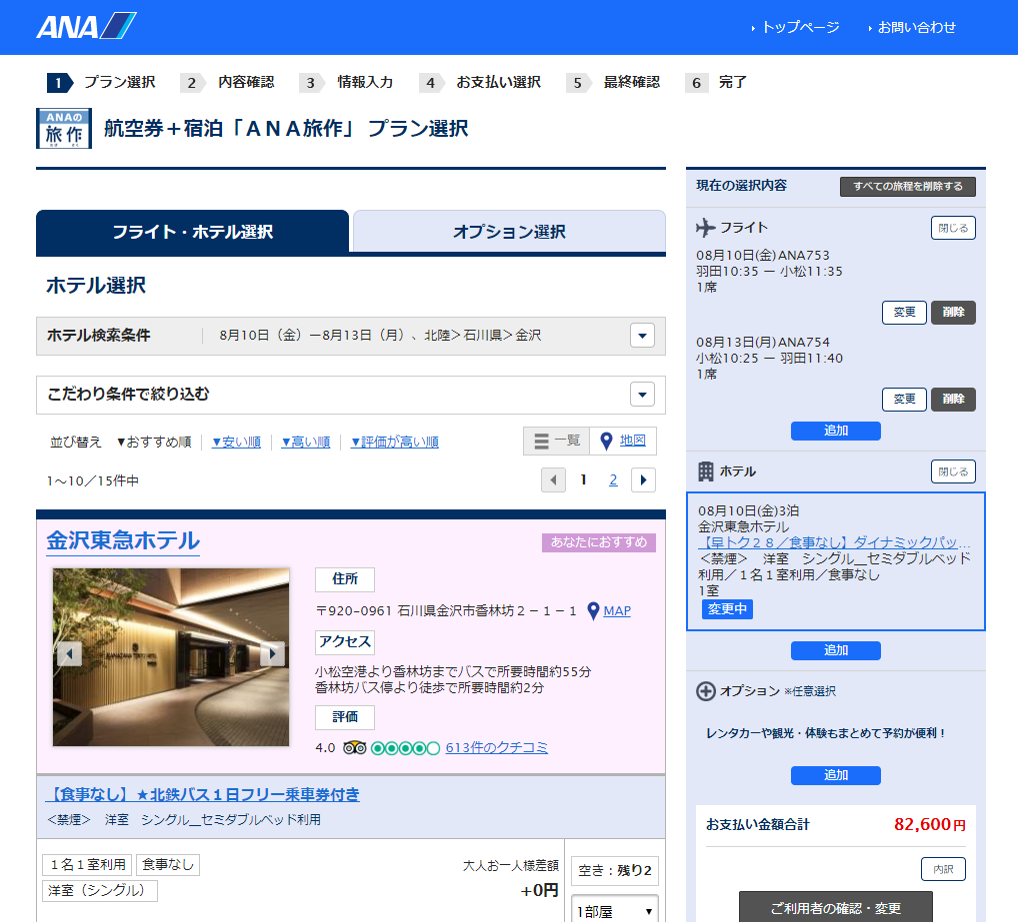Select おすすめ順 sorting option
This screenshot has height=922, width=1018.
coord(154,442)
